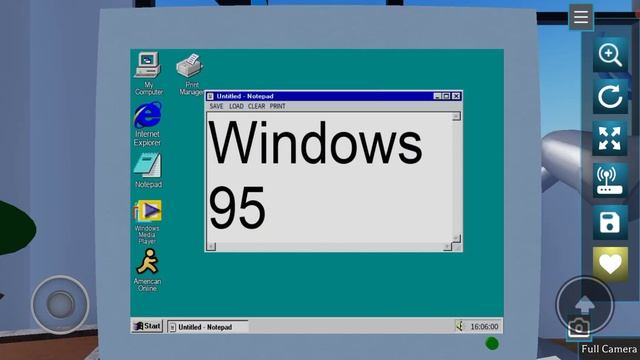Click the Notepad scroll-right arrow
The image size is (640, 360).
[x=447, y=247]
